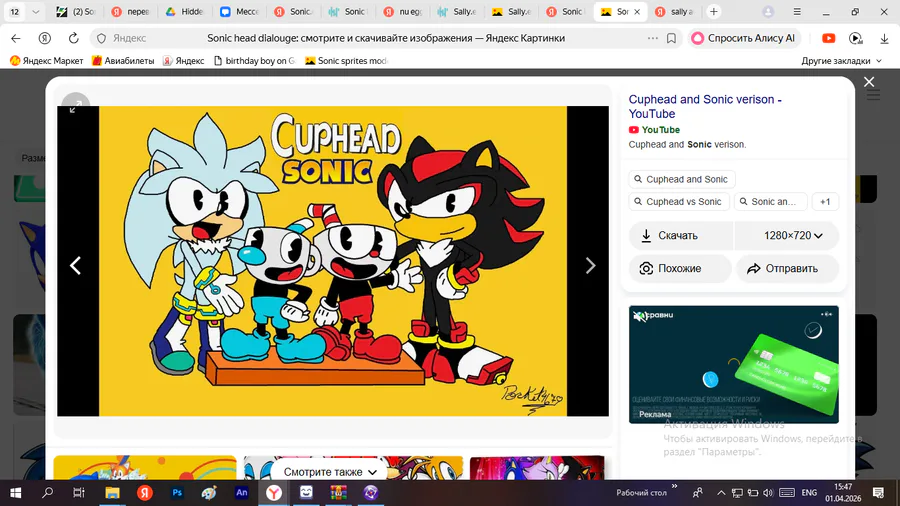Open Task View on taskbar
The height and width of the screenshot is (506, 900).
[x=79, y=493]
